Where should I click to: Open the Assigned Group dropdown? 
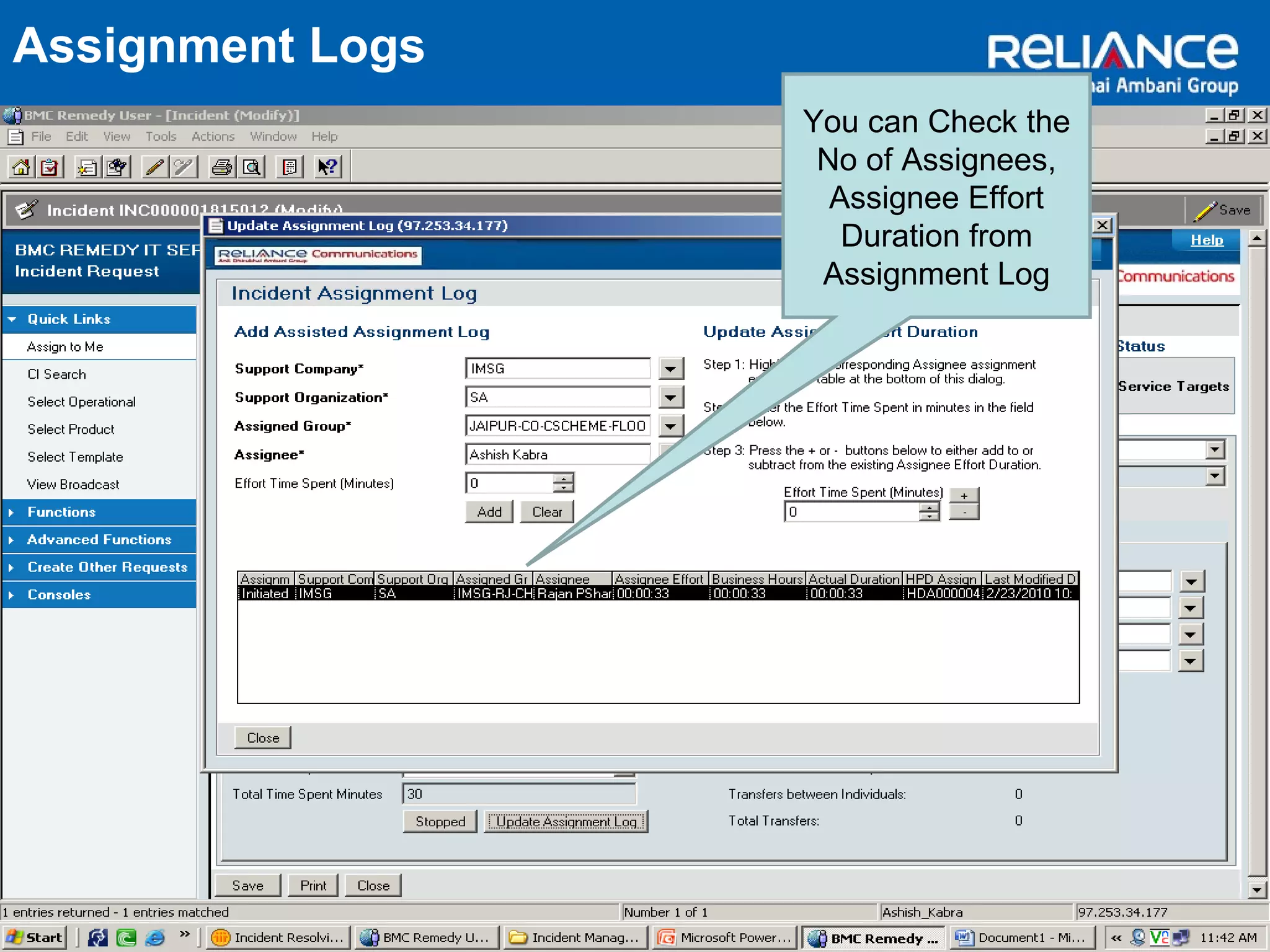pos(671,426)
